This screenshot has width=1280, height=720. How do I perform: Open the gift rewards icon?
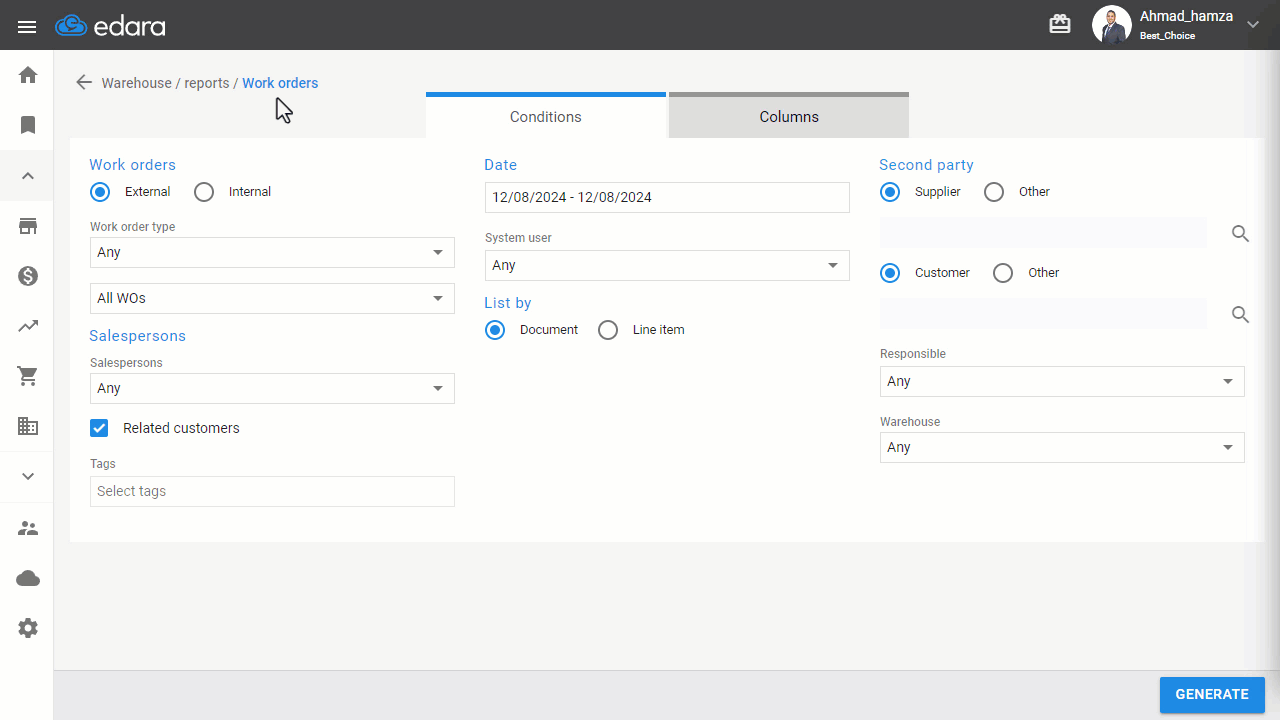point(1060,24)
